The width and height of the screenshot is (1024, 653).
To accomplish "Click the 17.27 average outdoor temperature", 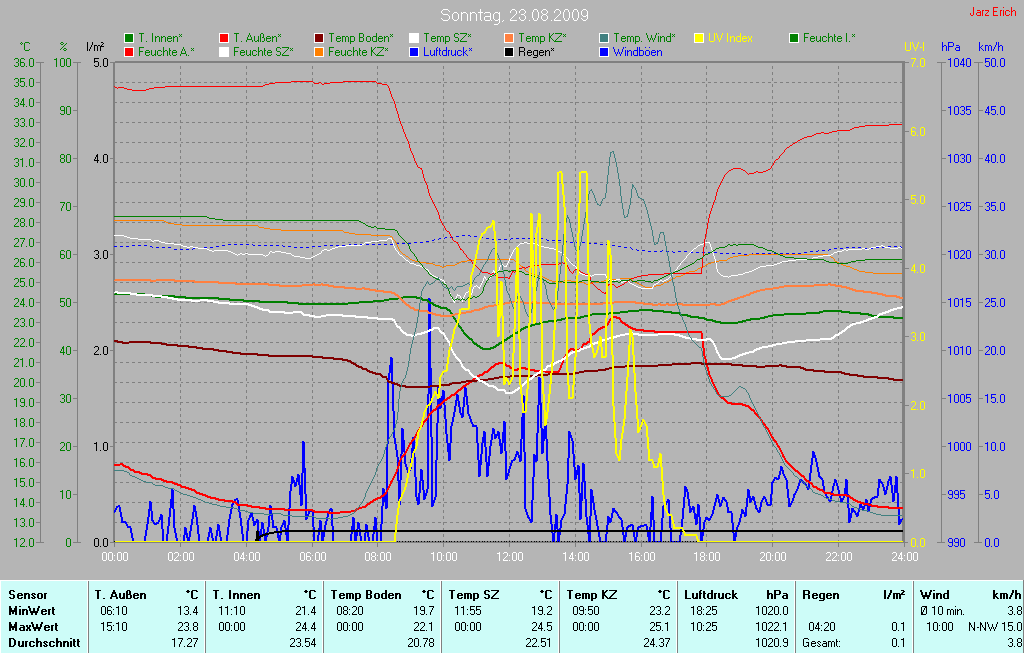I will [184, 643].
